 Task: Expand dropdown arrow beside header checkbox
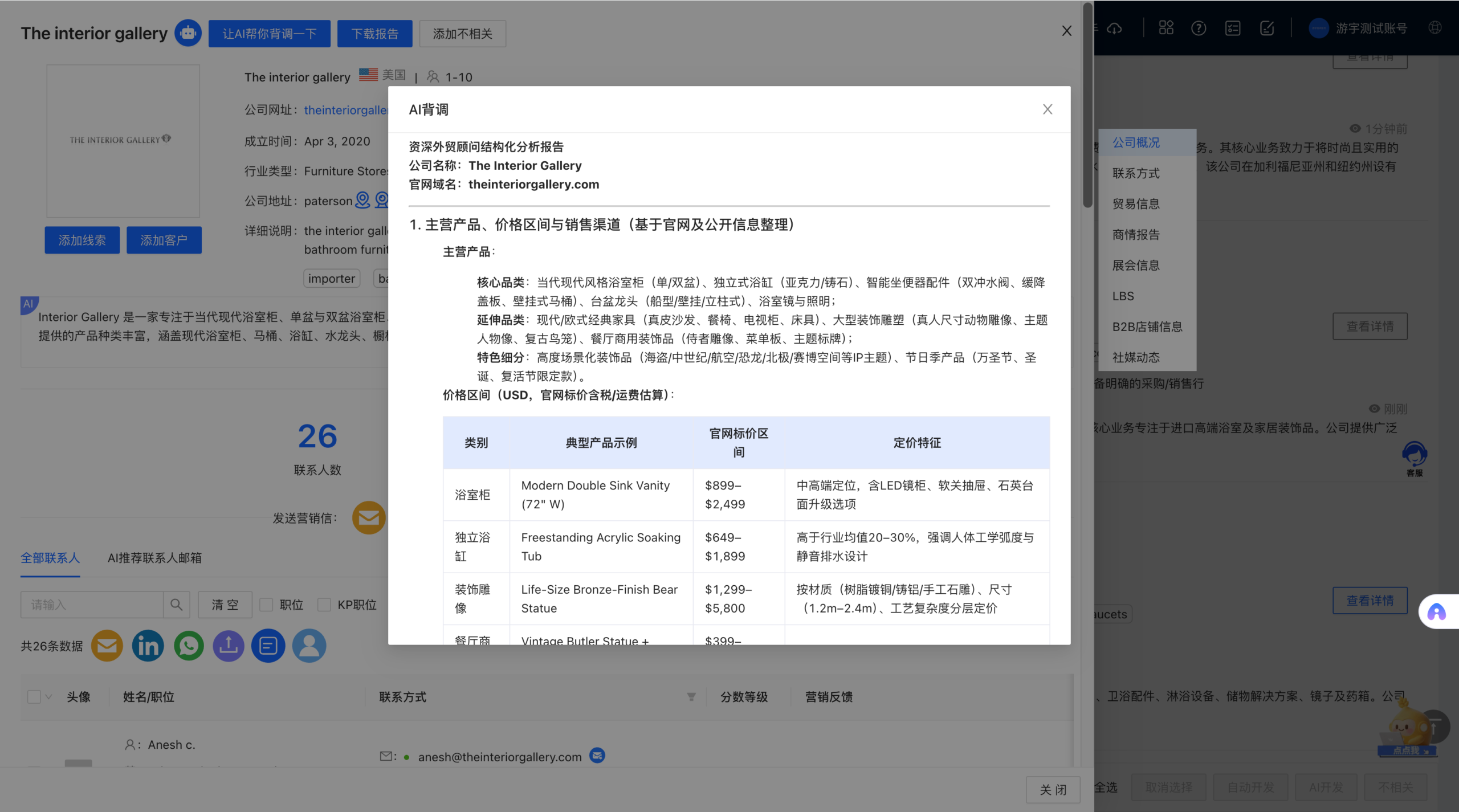coord(49,696)
